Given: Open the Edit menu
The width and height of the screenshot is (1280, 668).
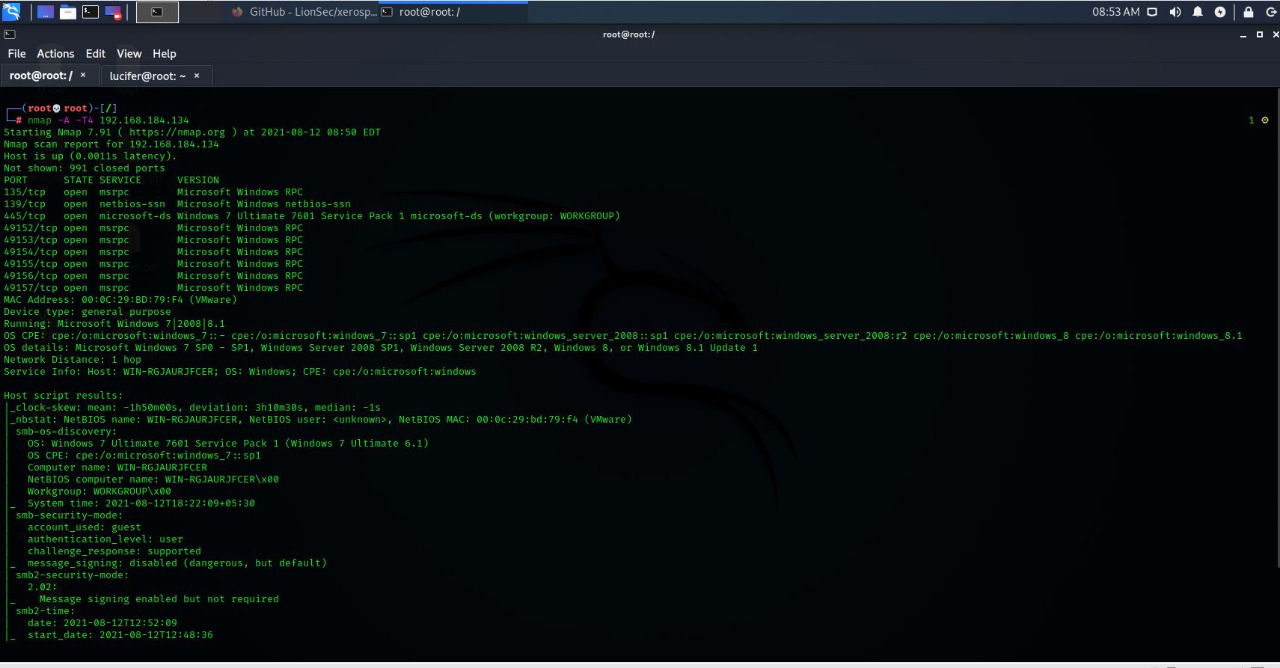Looking at the screenshot, I should pos(95,54).
